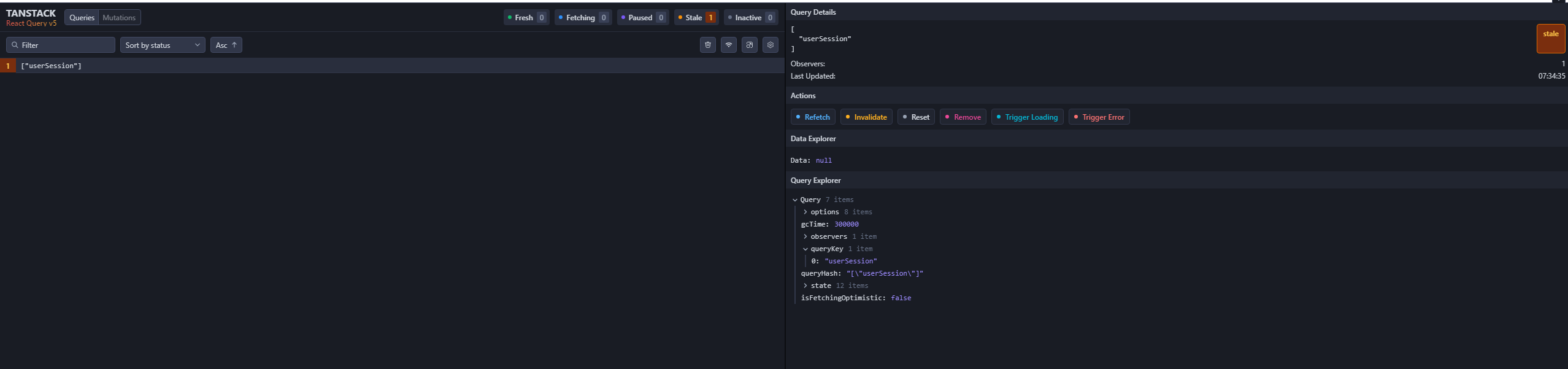Image resolution: width=1568 pixels, height=369 pixels.
Task: Click the Observers count label
Action: click(x=807, y=64)
